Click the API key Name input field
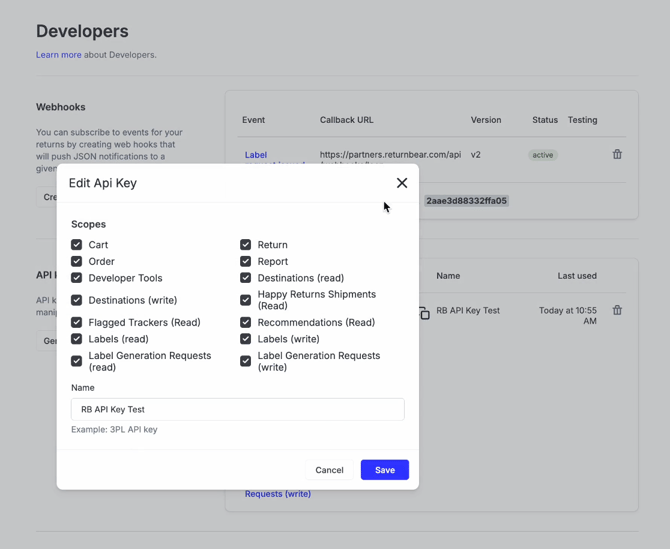 pyautogui.click(x=237, y=409)
